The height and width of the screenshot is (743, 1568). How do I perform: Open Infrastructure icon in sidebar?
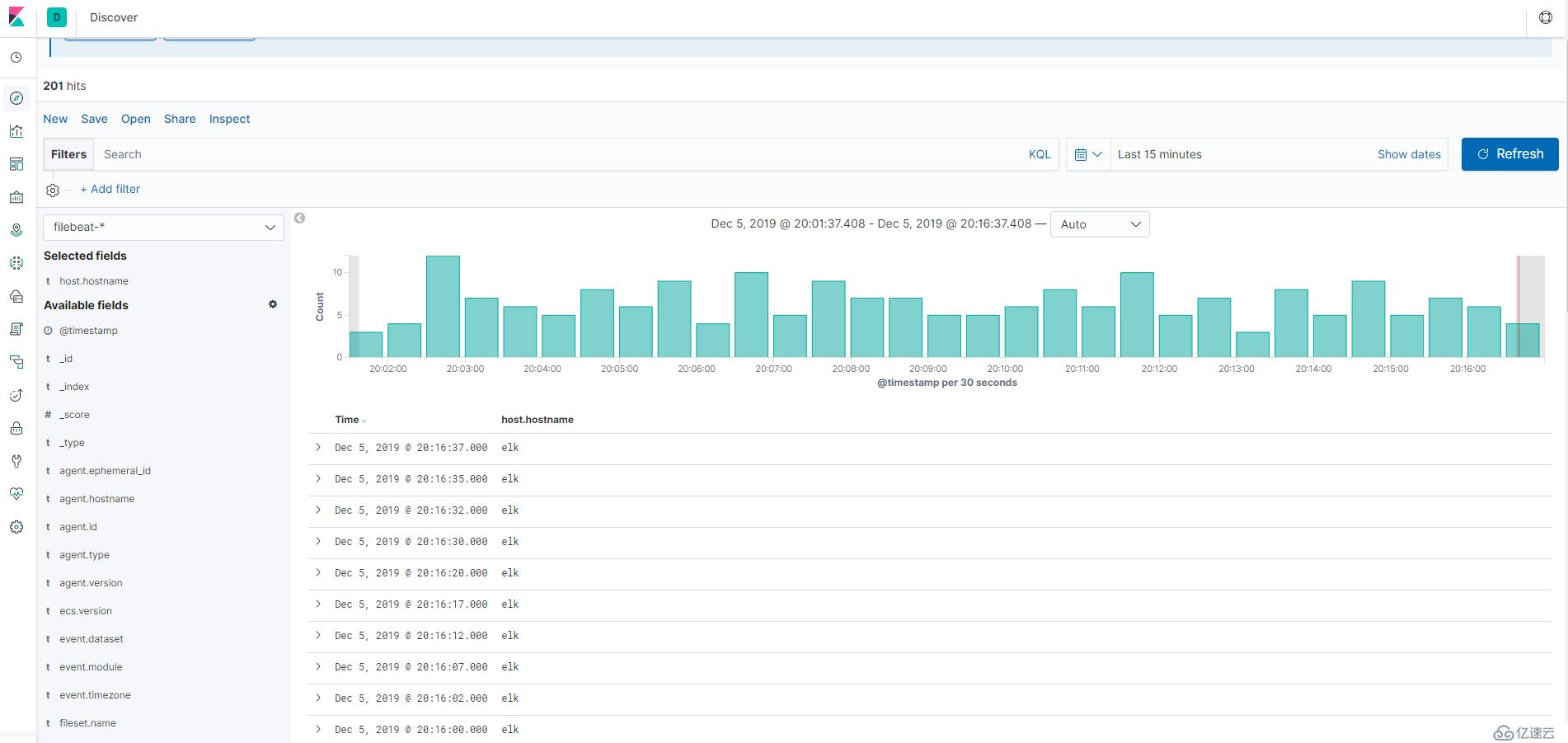coord(16,296)
